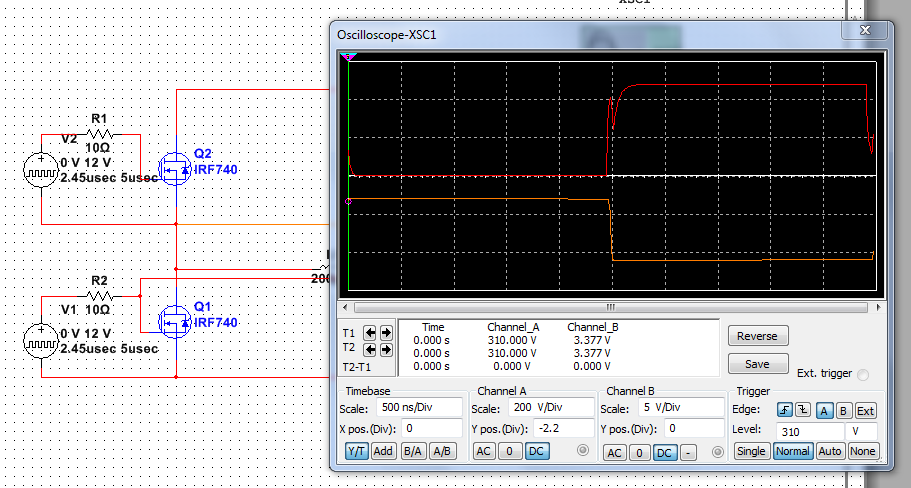Click the T2-T1 row label
This screenshot has height=488, width=911.
click(356, 367)
